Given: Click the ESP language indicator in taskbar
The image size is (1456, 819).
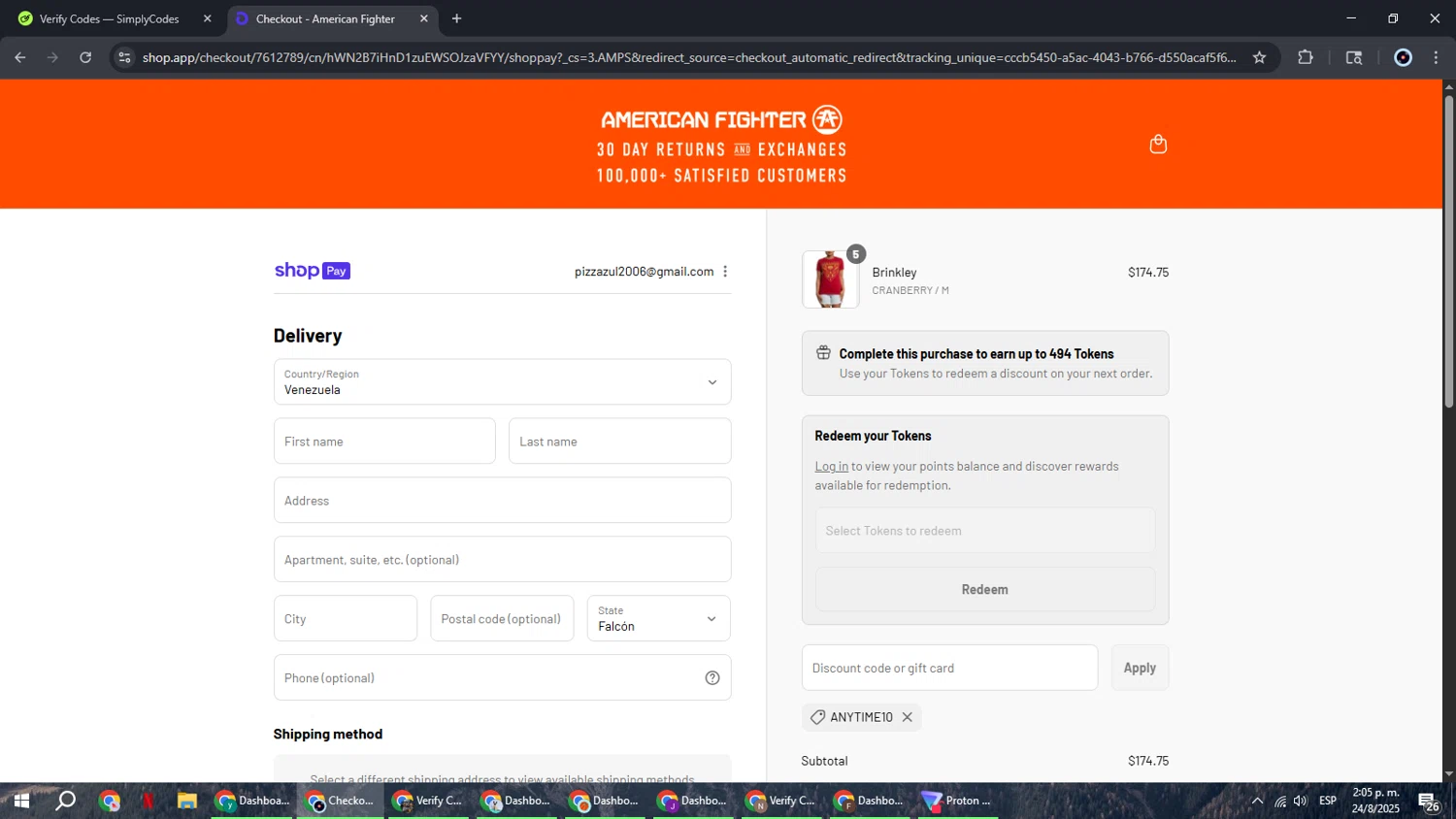Looking at the screenshot, I should (x=1328, y=801).
